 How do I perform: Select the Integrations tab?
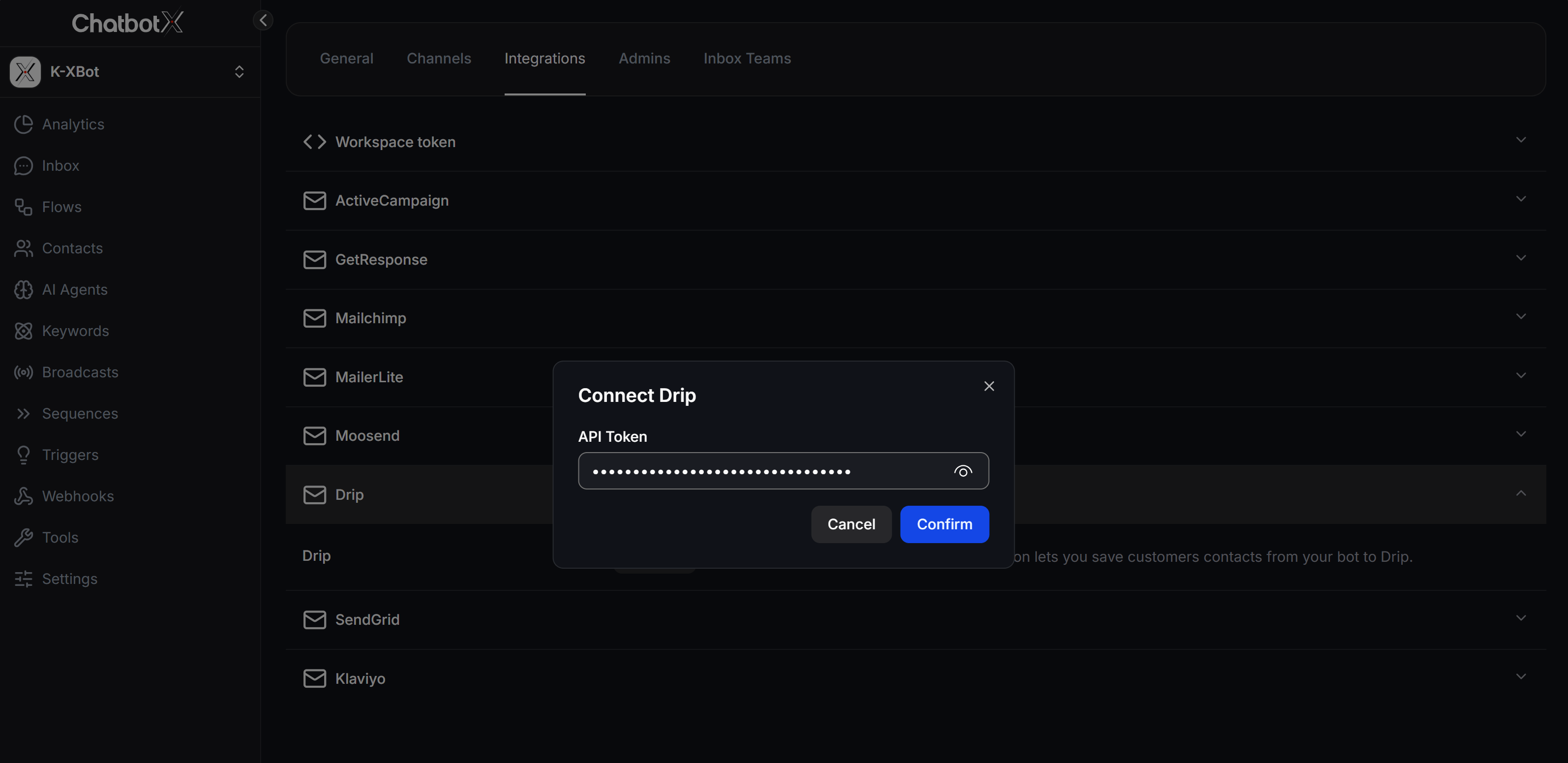(x=545, y=59)
